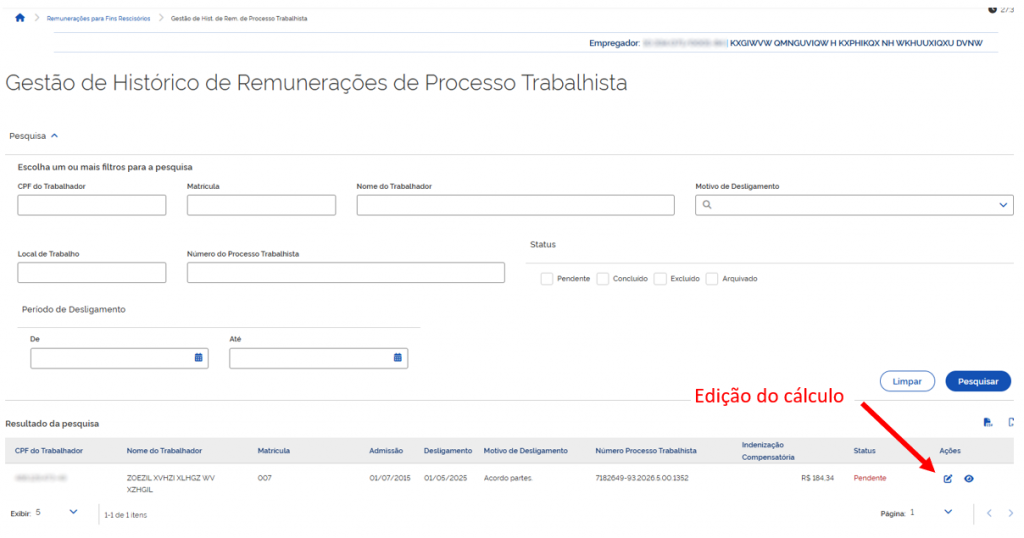The width and height of the screenshot is (1024, 538).
Task: Select worker name ZOEZIL XVHZI cell
Action: point(170,483)
